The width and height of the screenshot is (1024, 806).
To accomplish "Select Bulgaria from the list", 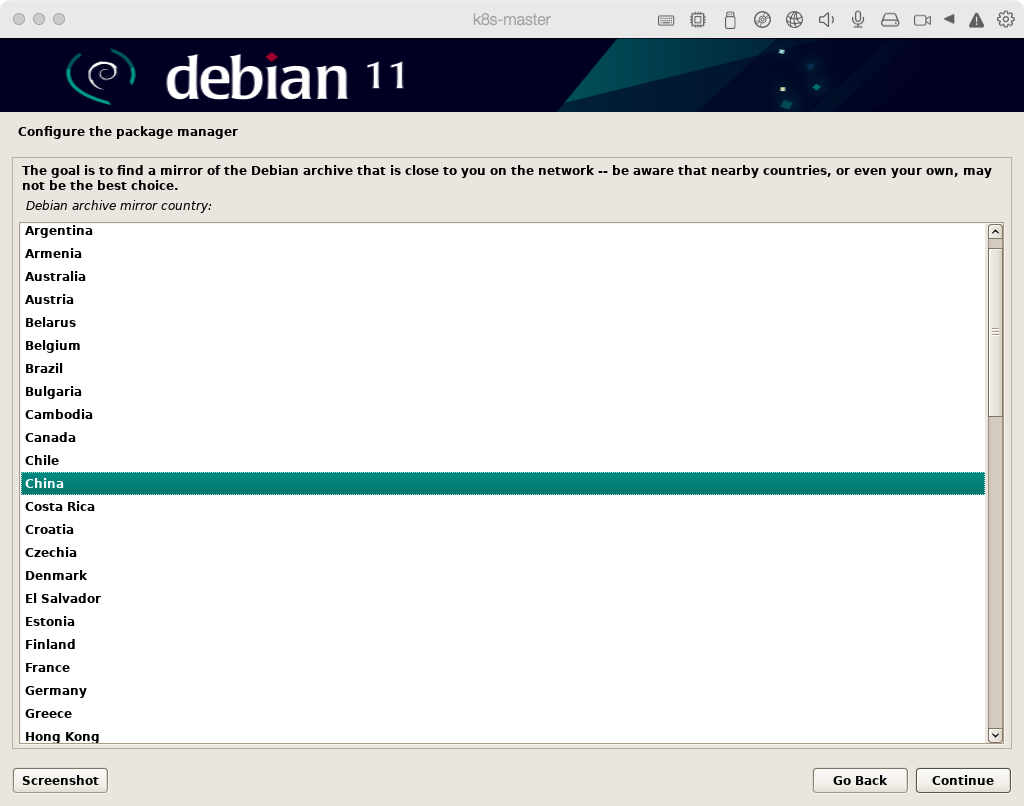I will pyautogui.click(x=503, y=391).
